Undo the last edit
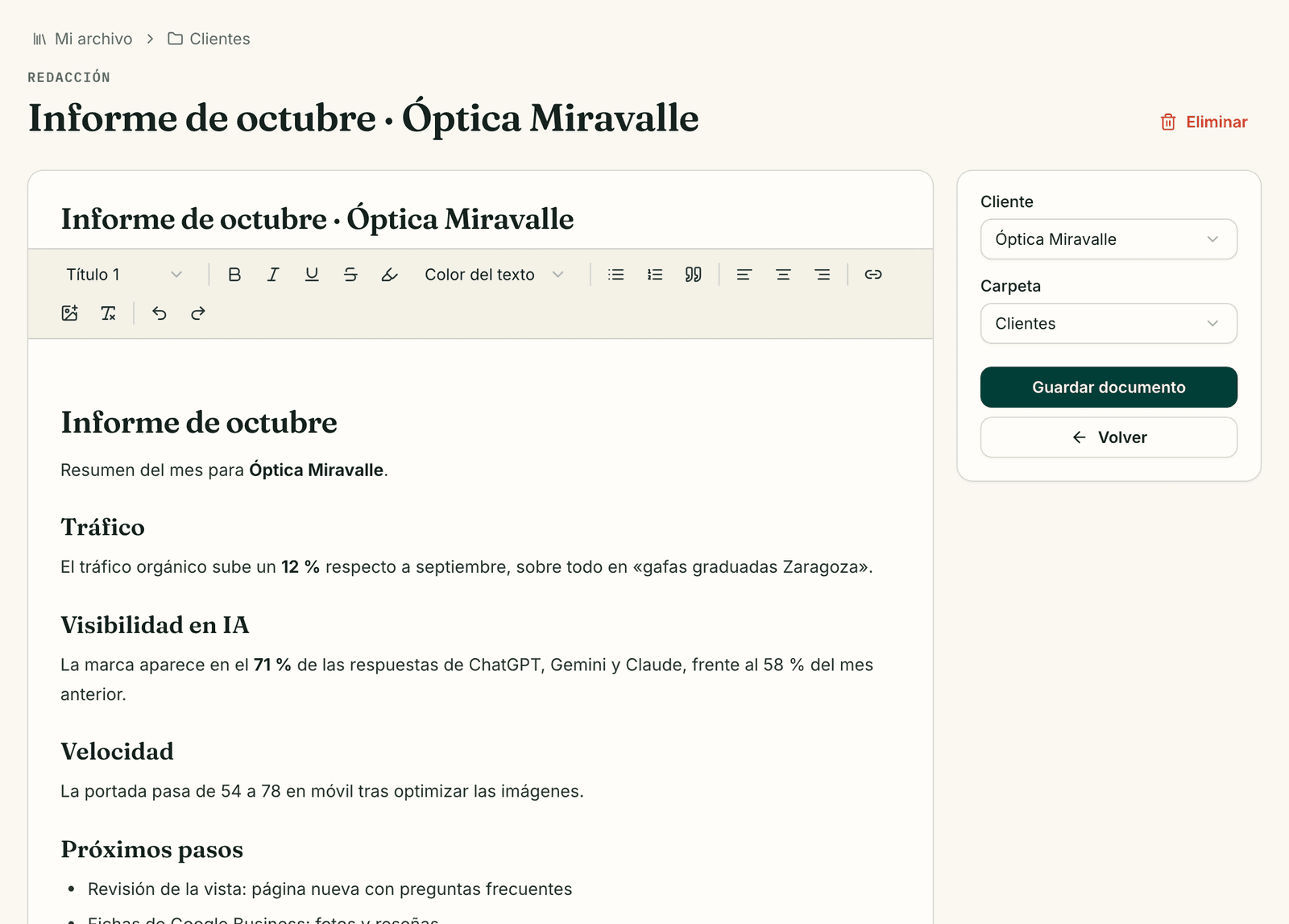Viewport: 1289px width, 924px height. click(x=160, y=313)
